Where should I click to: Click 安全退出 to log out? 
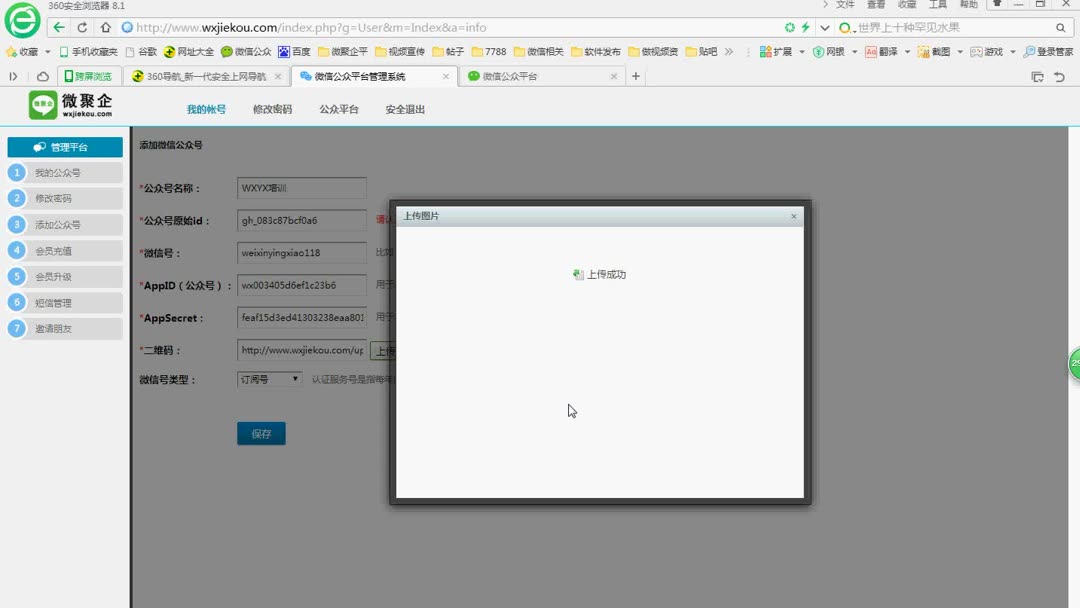pos(404,108)
